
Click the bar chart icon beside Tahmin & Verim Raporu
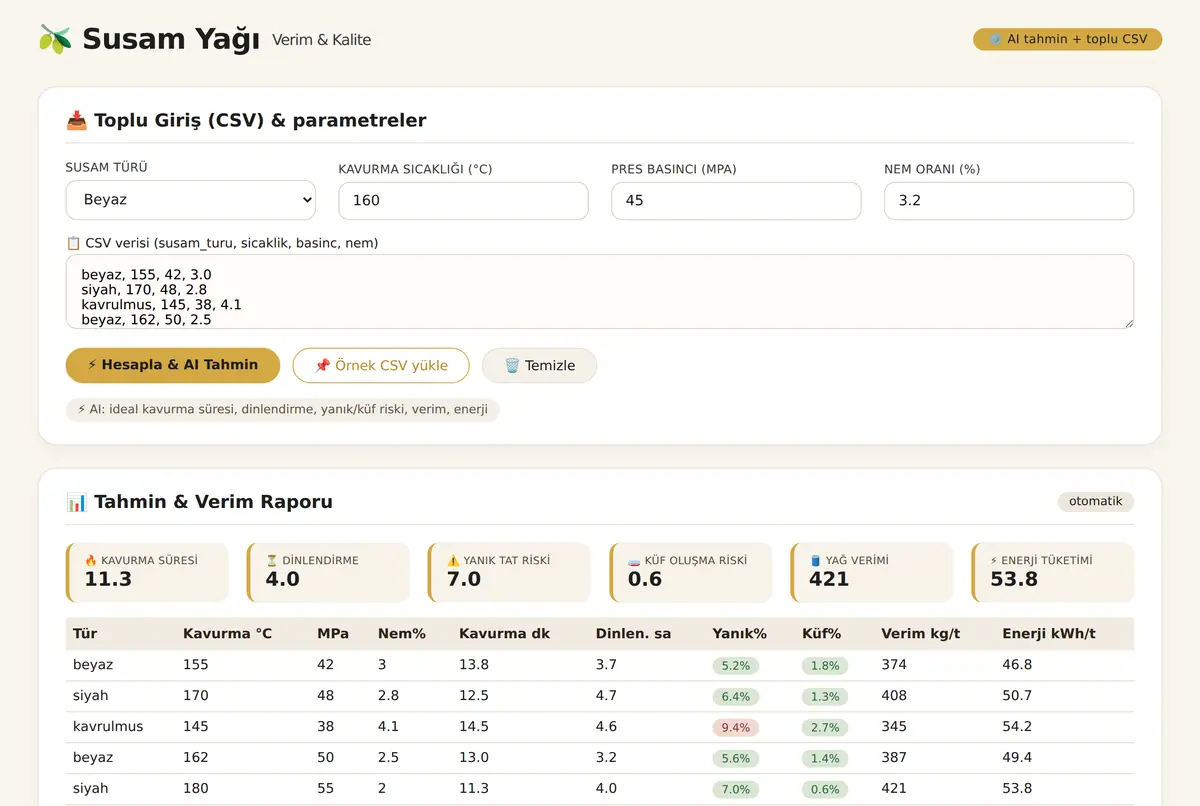coord(76,502)
